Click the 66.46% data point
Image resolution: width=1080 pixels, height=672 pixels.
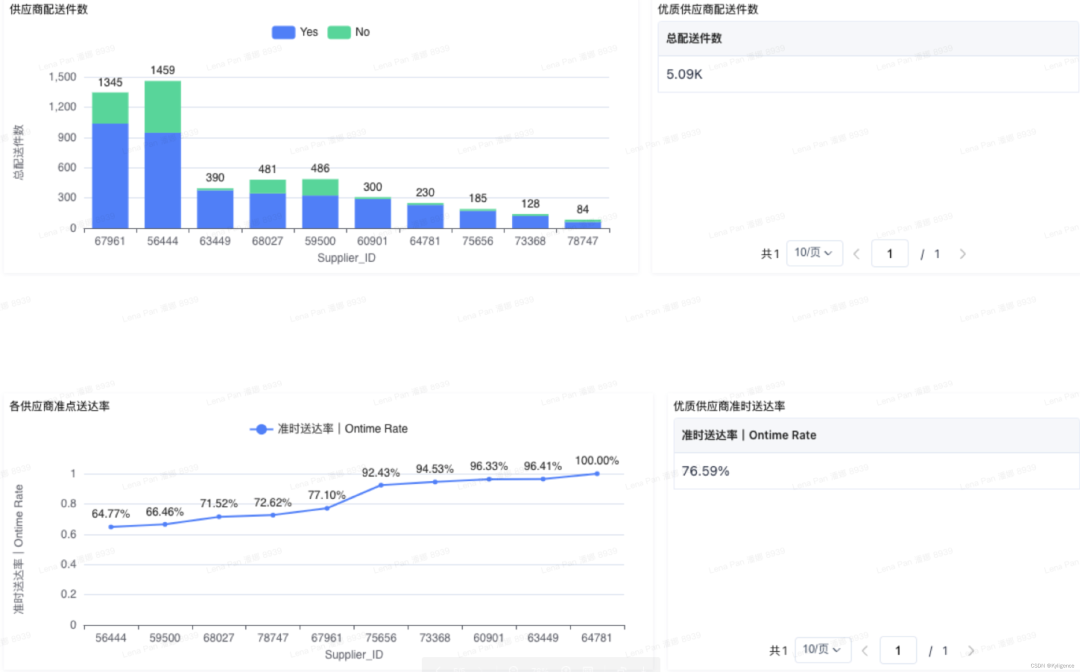coord(165,524)
